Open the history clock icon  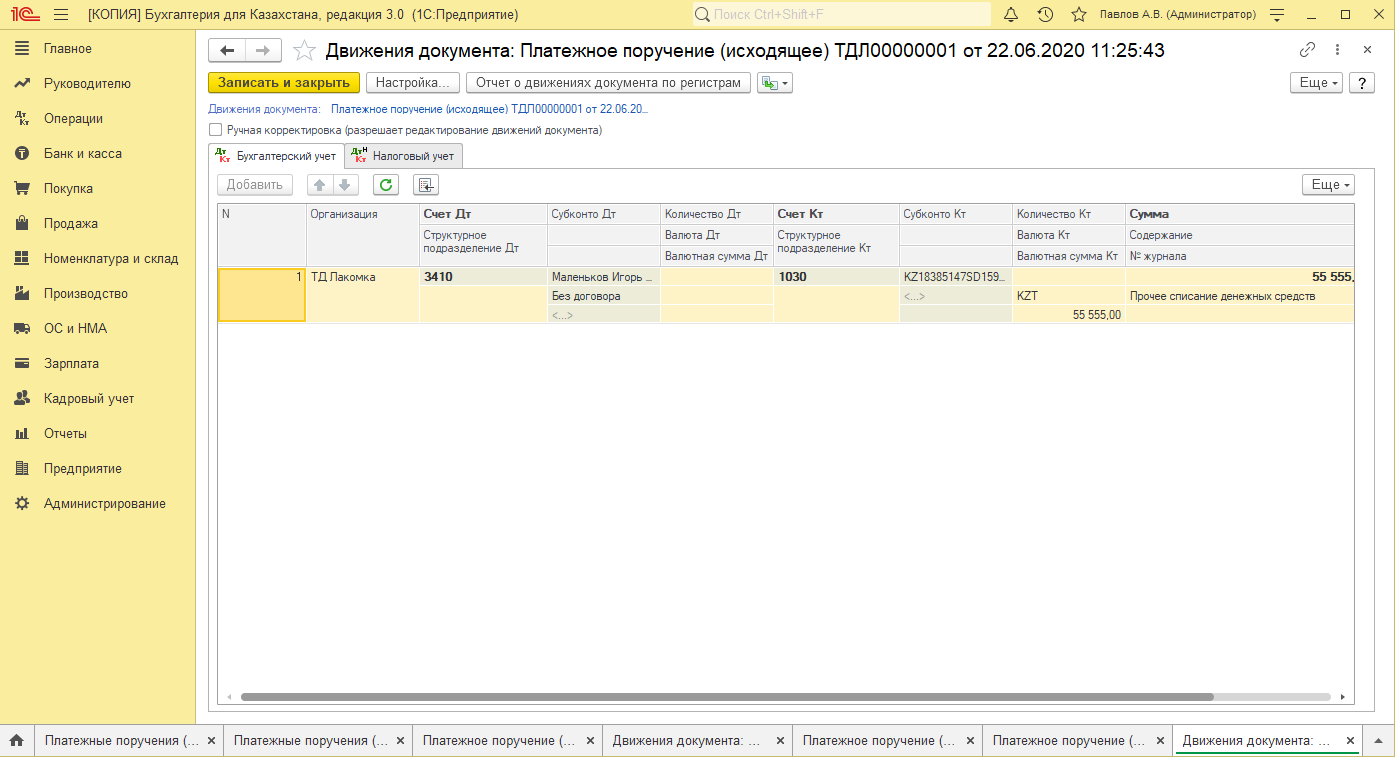point(1045,14)
